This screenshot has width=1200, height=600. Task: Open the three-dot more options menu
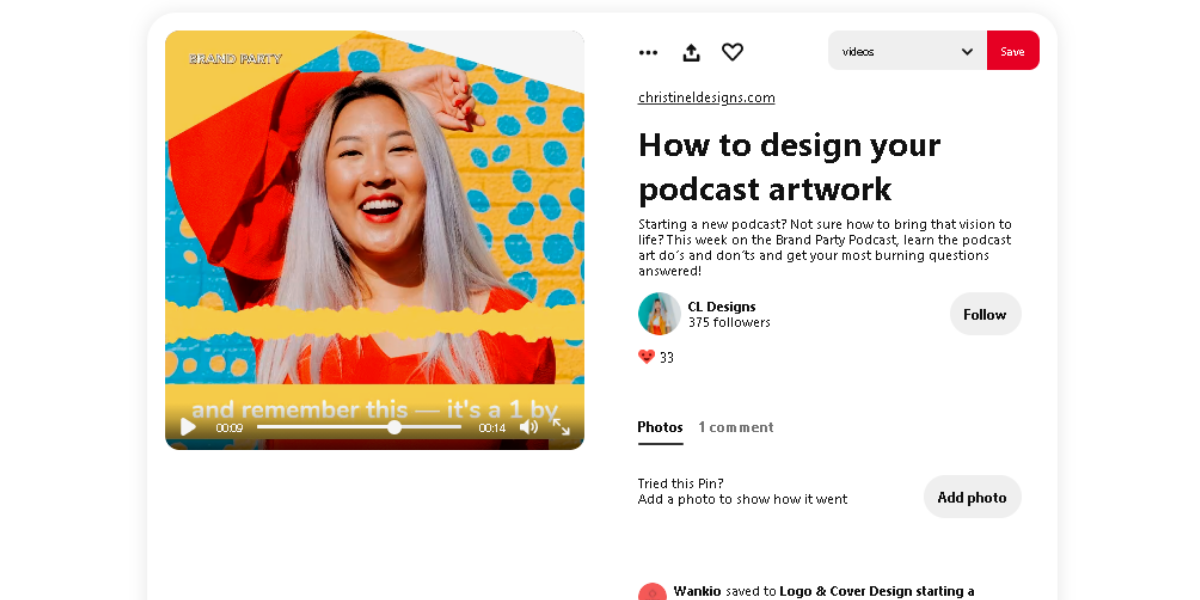(648, 52)
